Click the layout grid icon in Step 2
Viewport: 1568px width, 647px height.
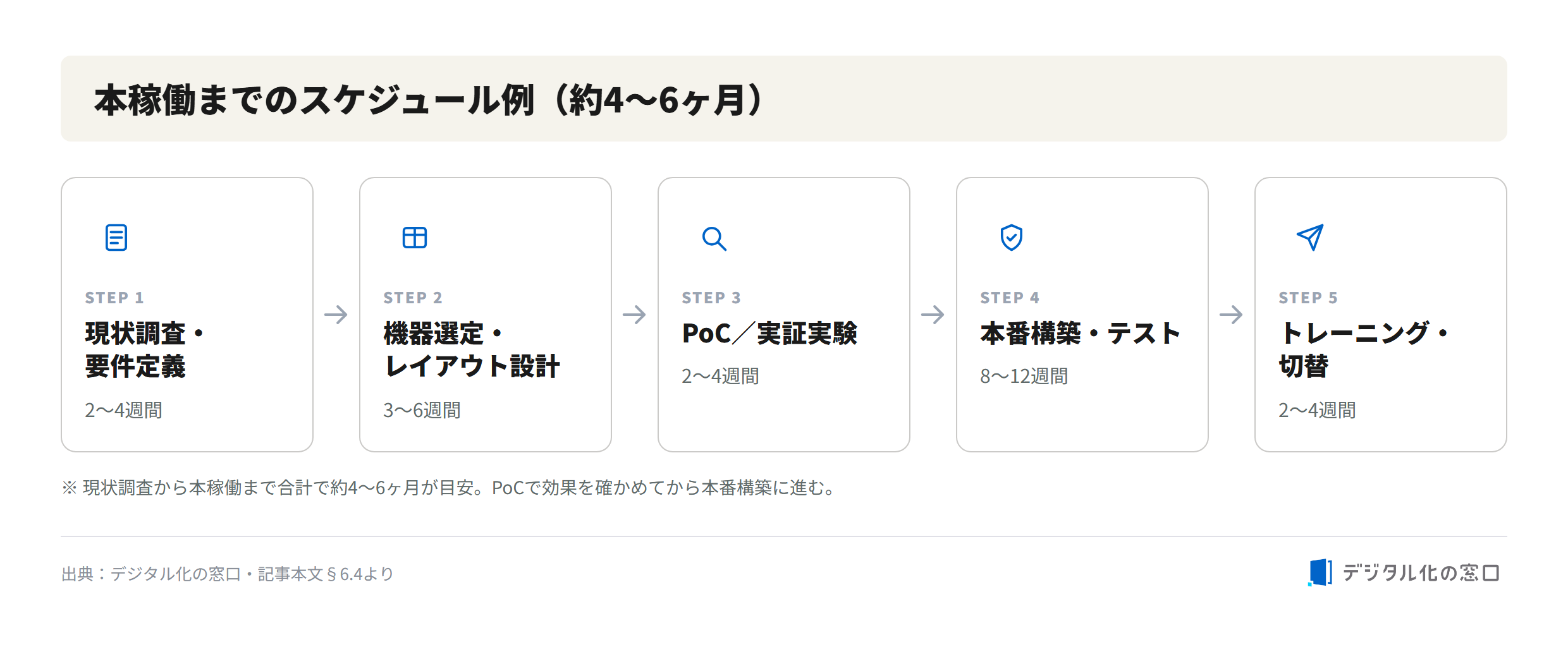click(415, 238)
